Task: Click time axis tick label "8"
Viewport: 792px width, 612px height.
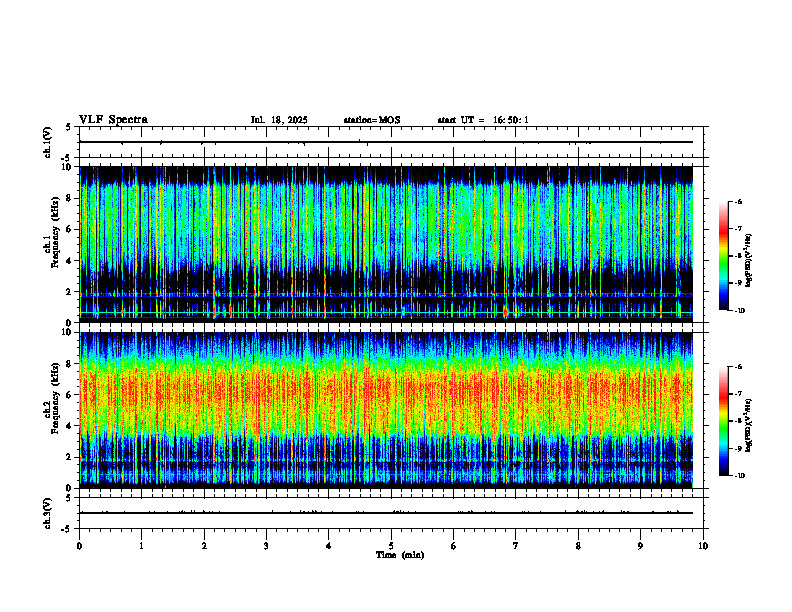Action: point(578,546)
